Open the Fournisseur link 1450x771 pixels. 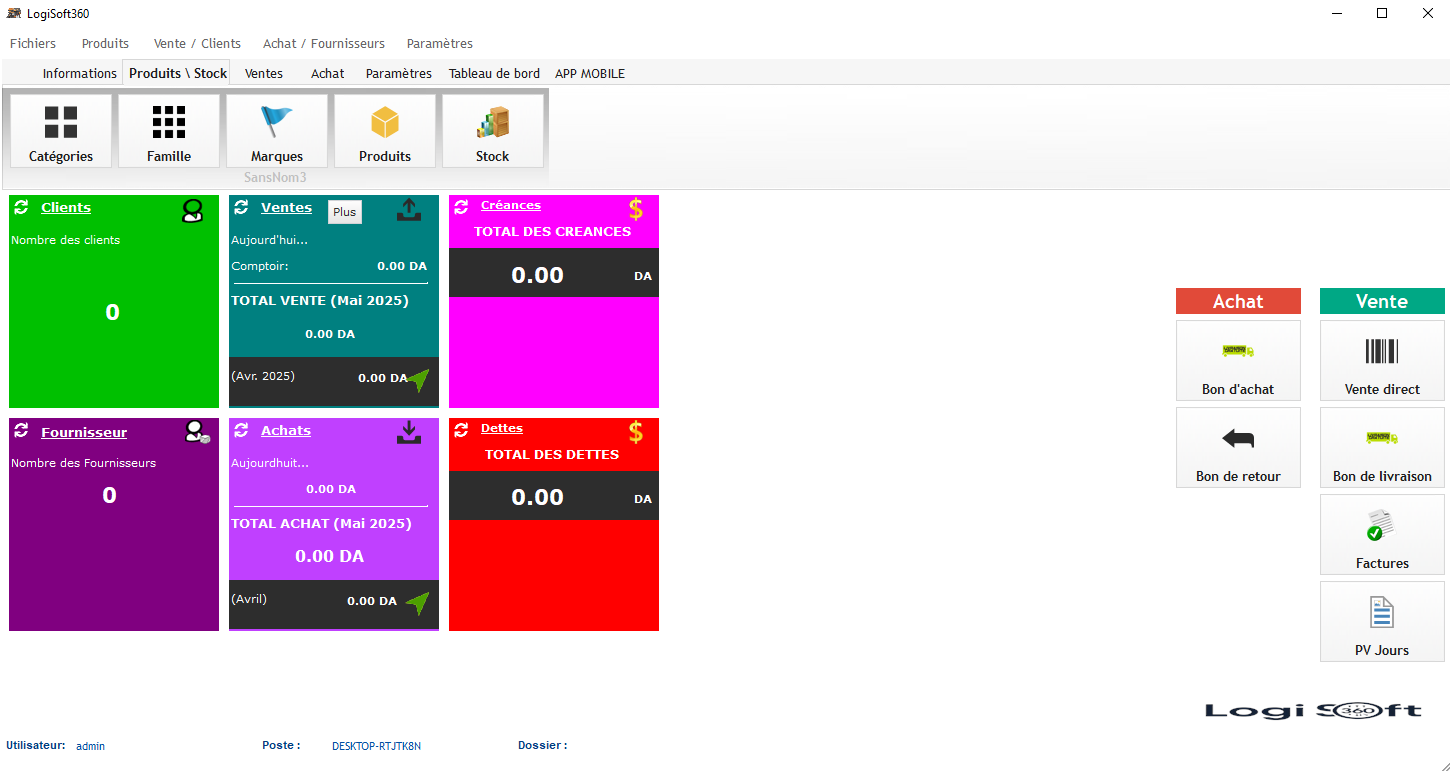coord(84,433)
